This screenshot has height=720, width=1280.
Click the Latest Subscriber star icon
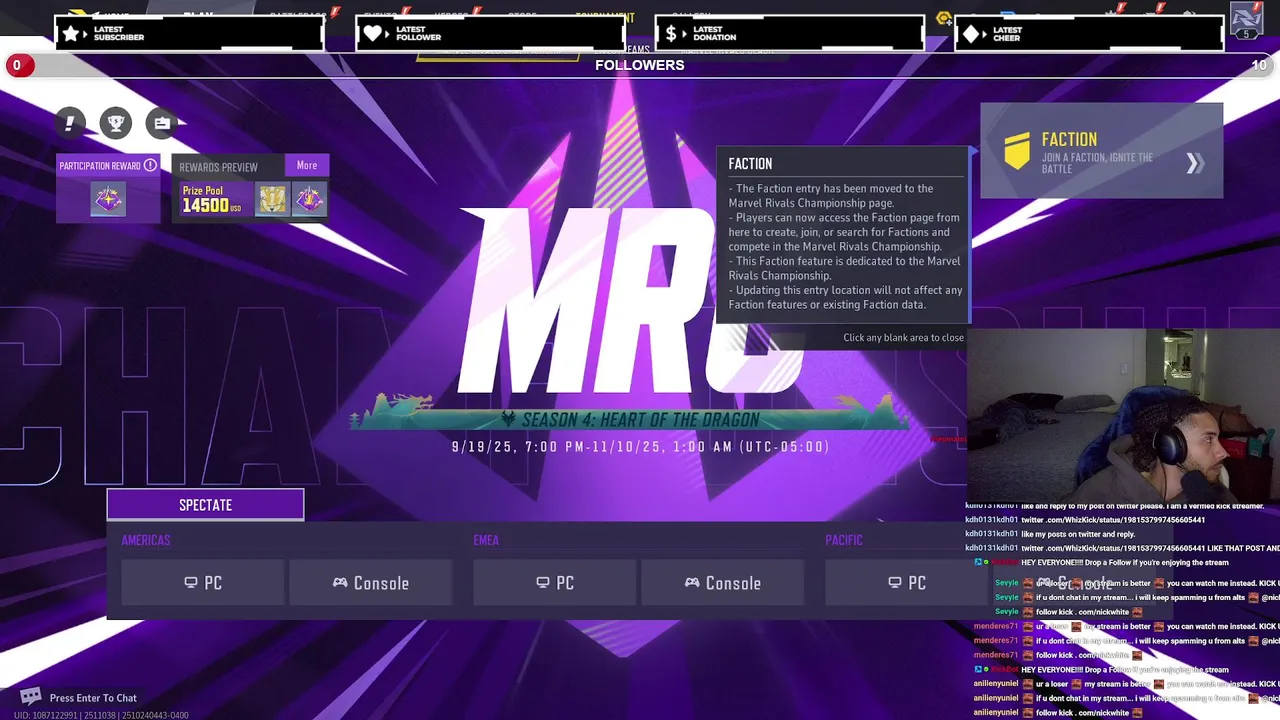point(71,34)
